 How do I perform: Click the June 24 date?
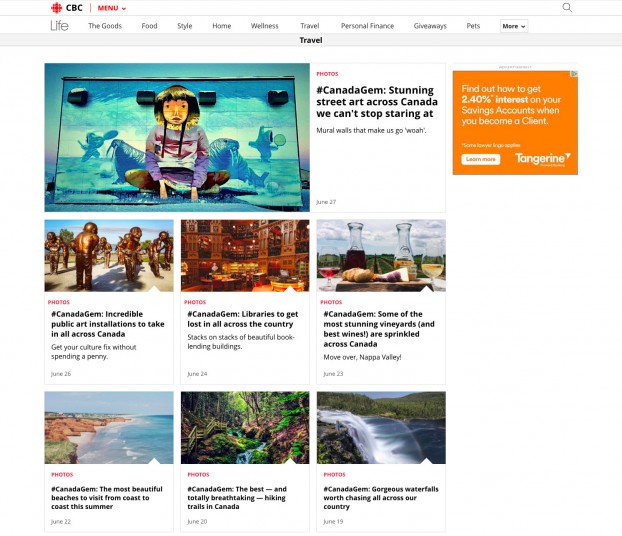[197, 374]
